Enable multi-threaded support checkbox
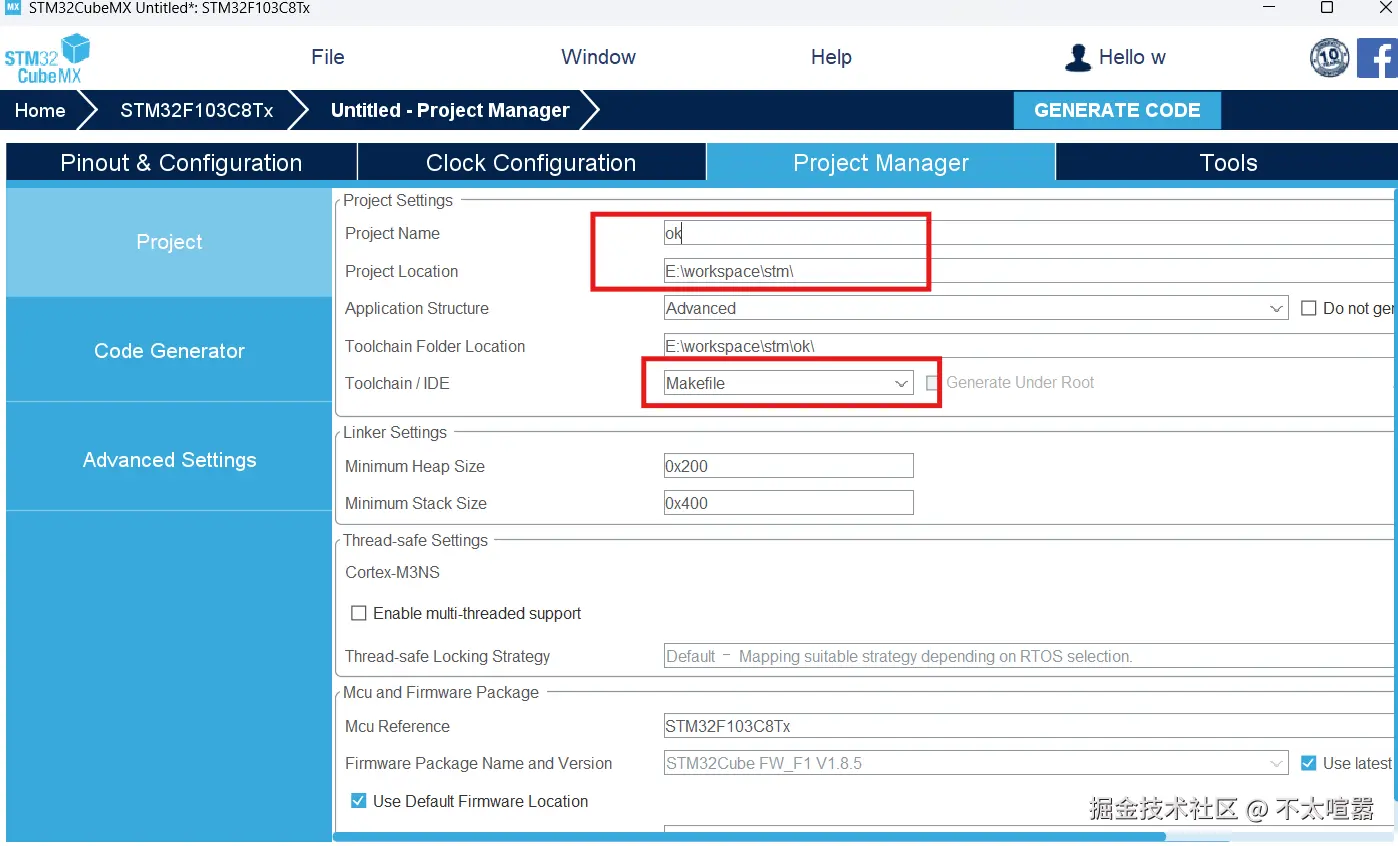1398x846 pixels. coord(358,613)
